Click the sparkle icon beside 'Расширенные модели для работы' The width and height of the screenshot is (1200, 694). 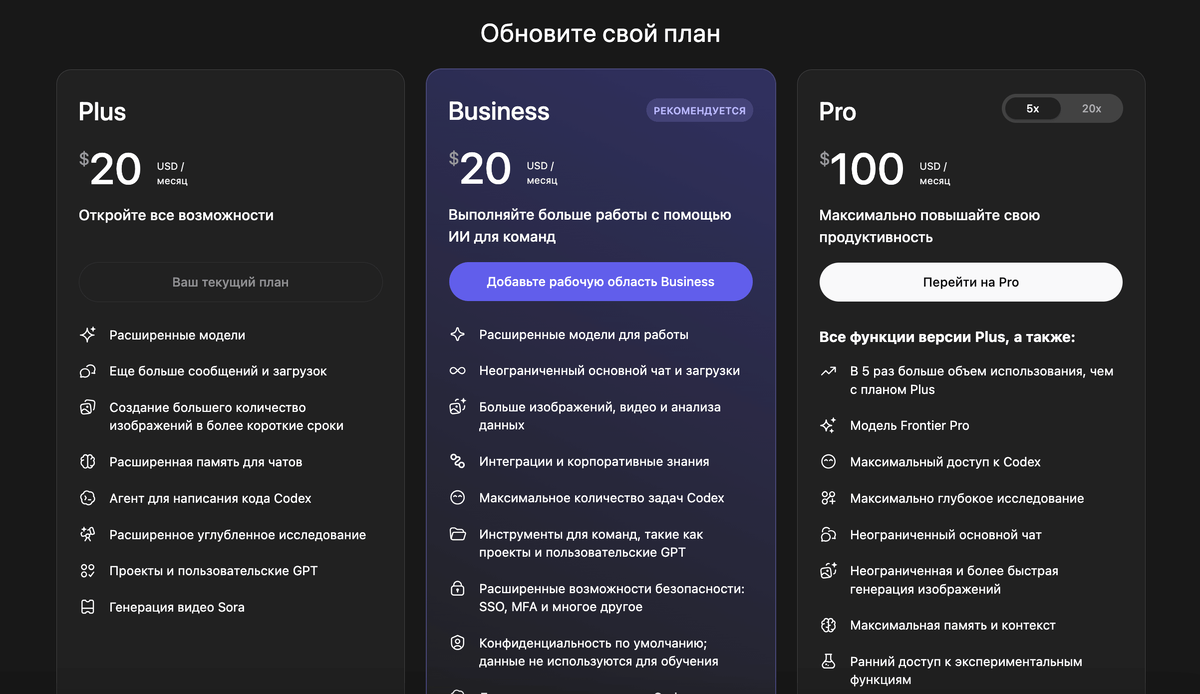458,335
